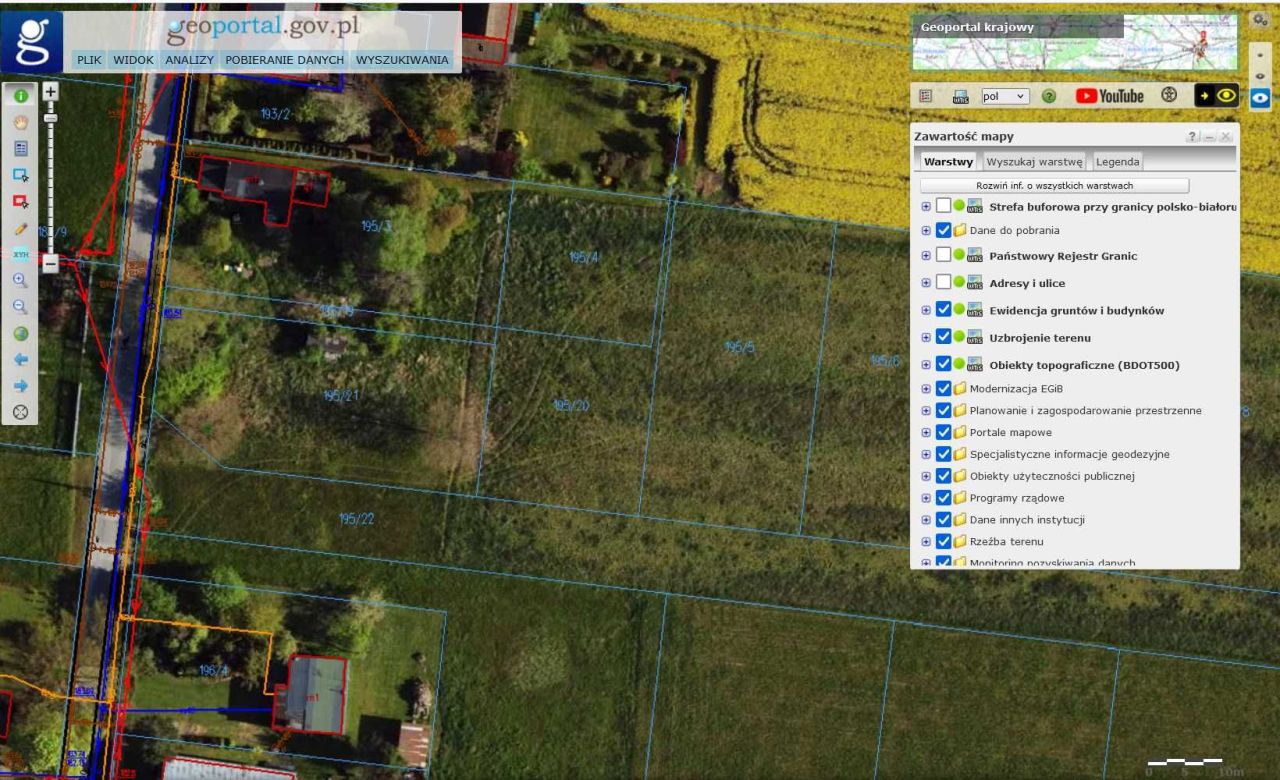Click parcel label 195/5 on map

(740, 348)
